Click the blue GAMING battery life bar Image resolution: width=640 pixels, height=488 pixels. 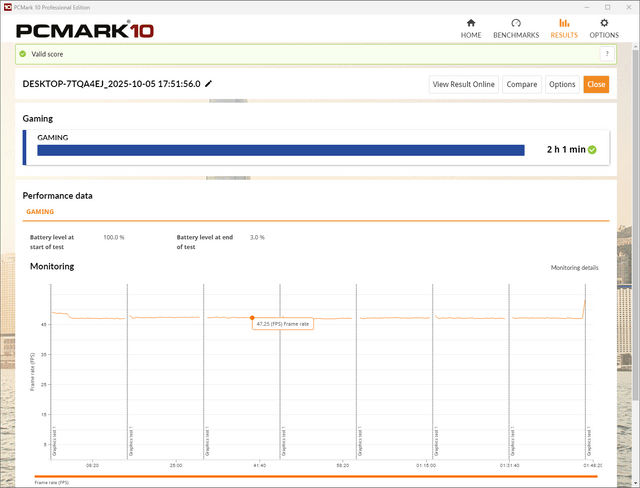point(281,150)
